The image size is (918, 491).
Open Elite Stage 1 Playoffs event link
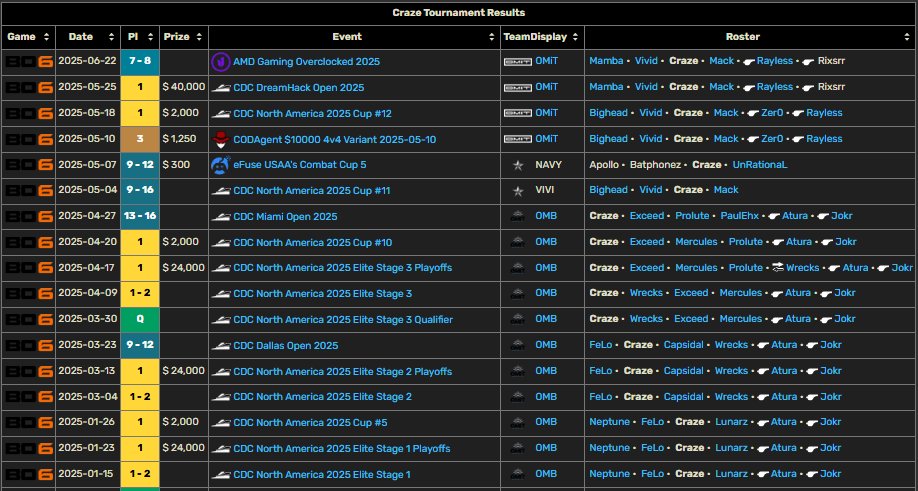tap(342, 448)
